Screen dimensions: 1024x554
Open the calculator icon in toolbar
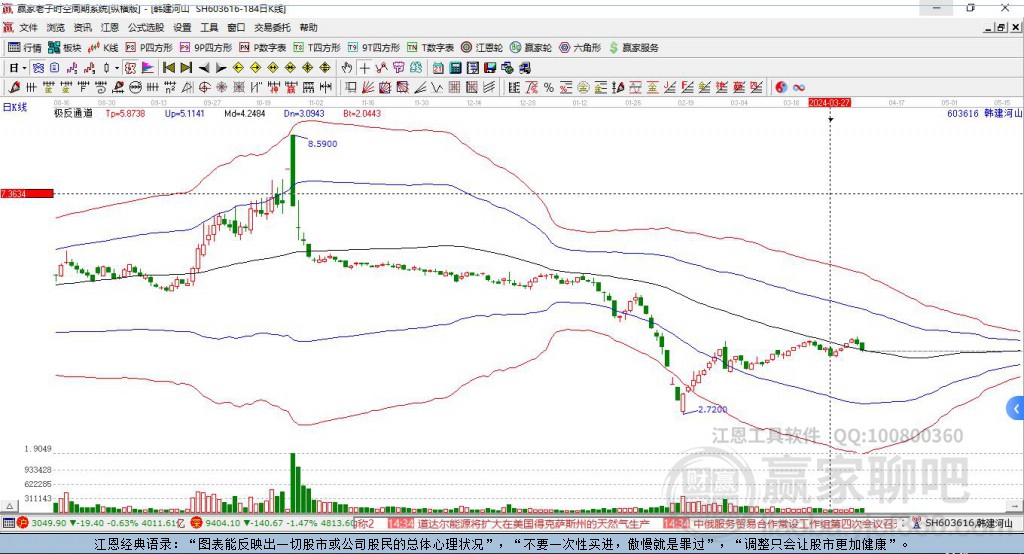(456, 68)
